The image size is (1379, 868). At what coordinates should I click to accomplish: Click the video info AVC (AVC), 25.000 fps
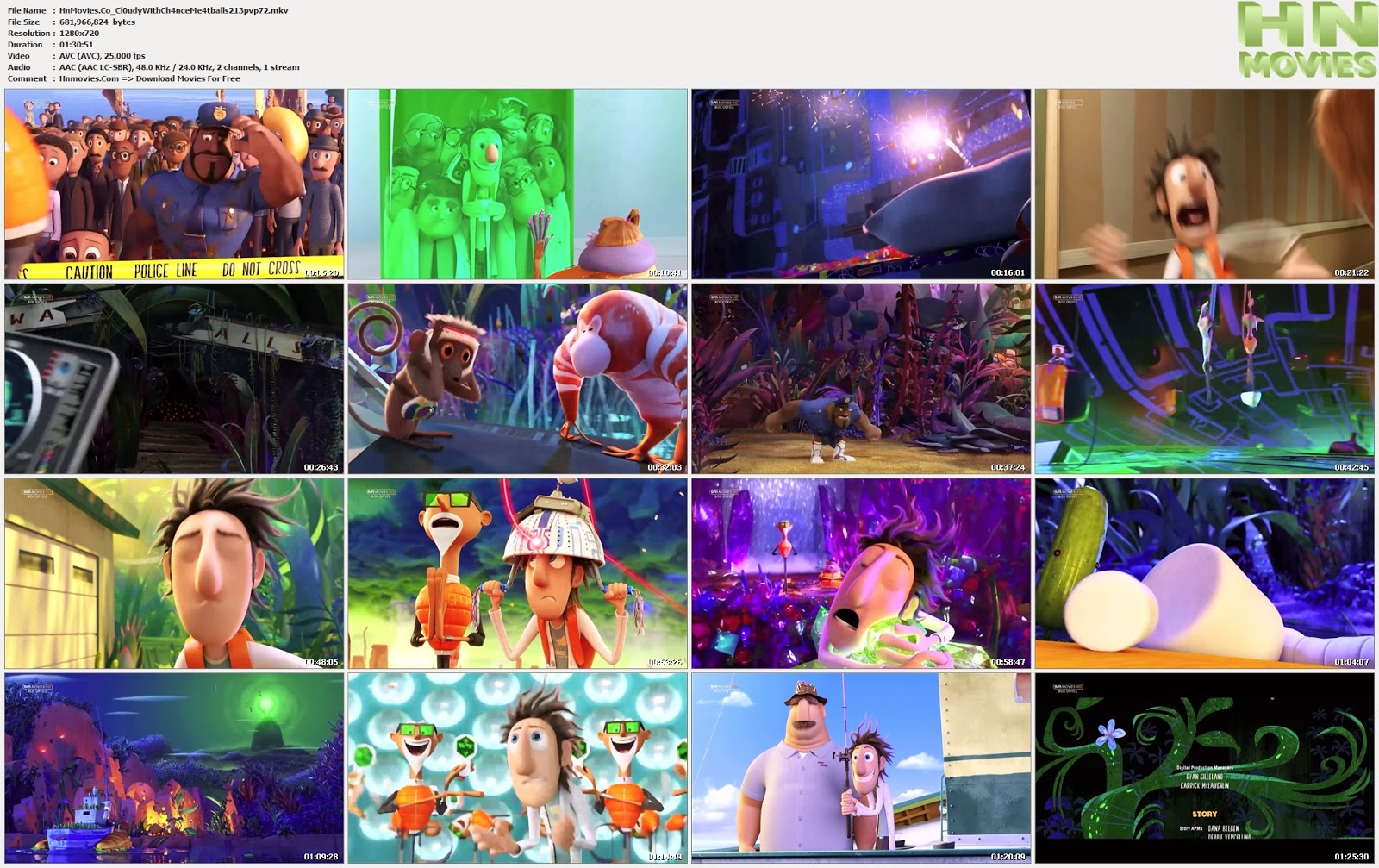pyautogui.click(x=103, y=55)
